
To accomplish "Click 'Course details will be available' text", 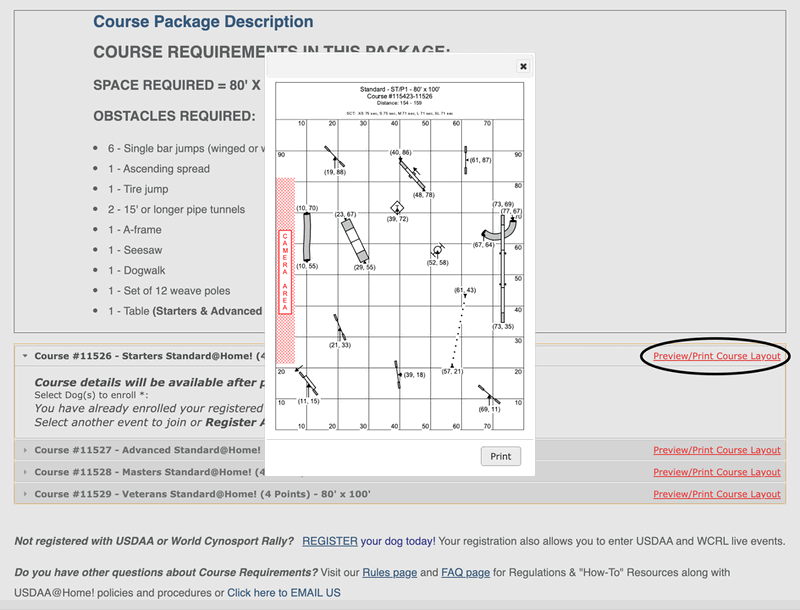I will (x=150, y=383).
